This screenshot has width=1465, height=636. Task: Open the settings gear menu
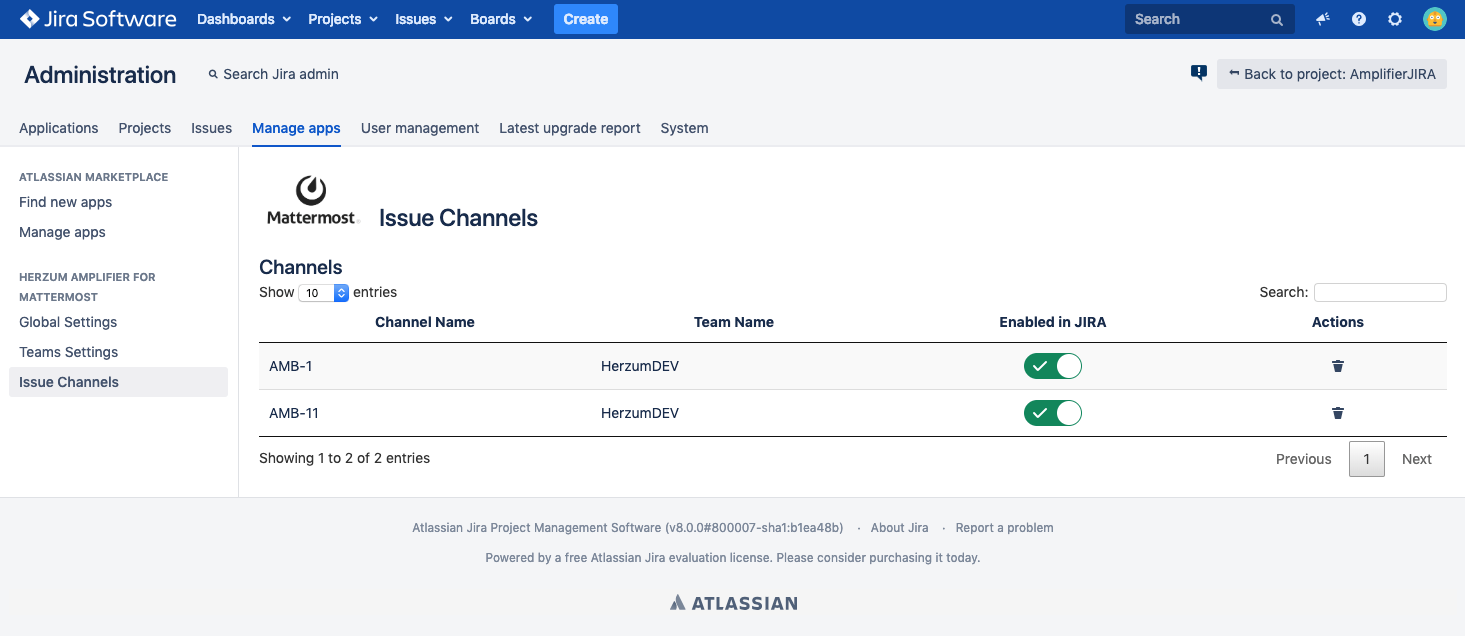pos(1395,19)
